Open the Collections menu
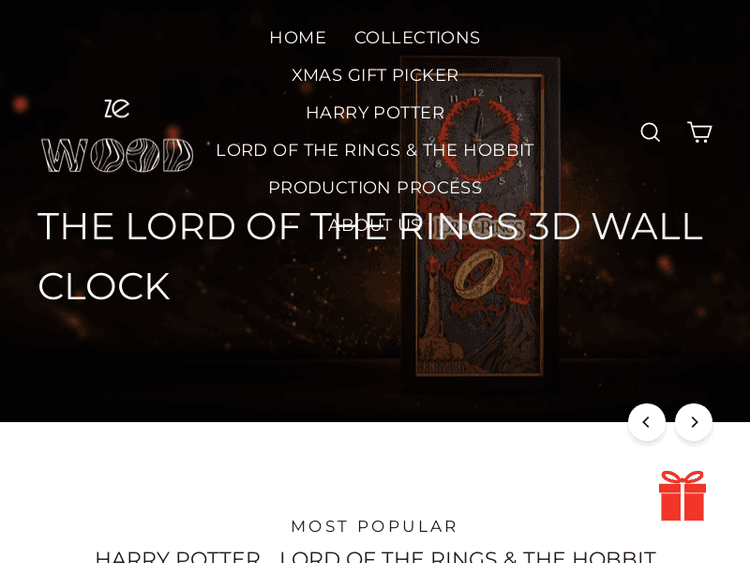Image resolution: width=750 pixels, height=563 pixels. point(417,38)
